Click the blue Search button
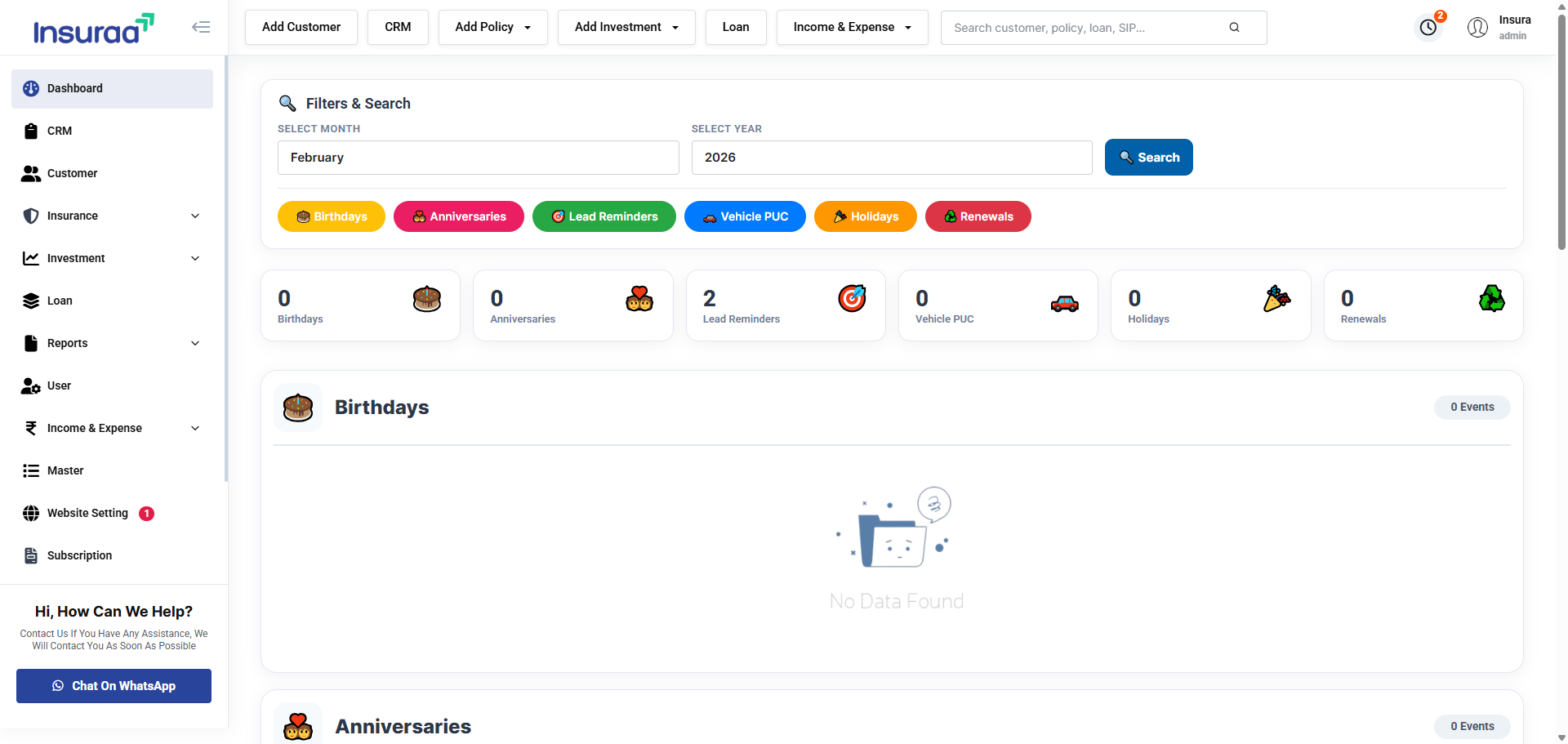Screen dimensions: 1568x744 pos(1148,158)
